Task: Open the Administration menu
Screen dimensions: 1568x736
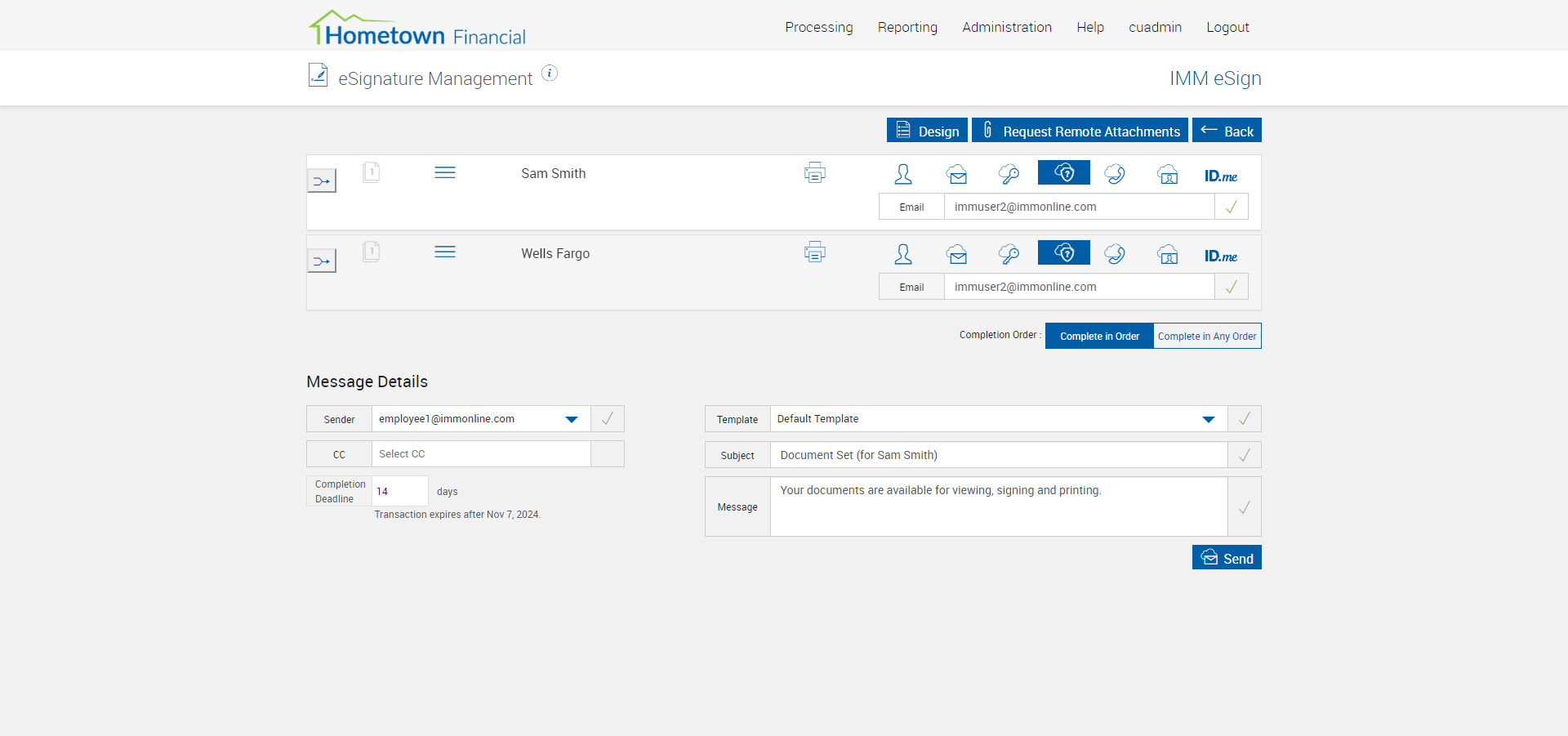Action: [1006, 27]
